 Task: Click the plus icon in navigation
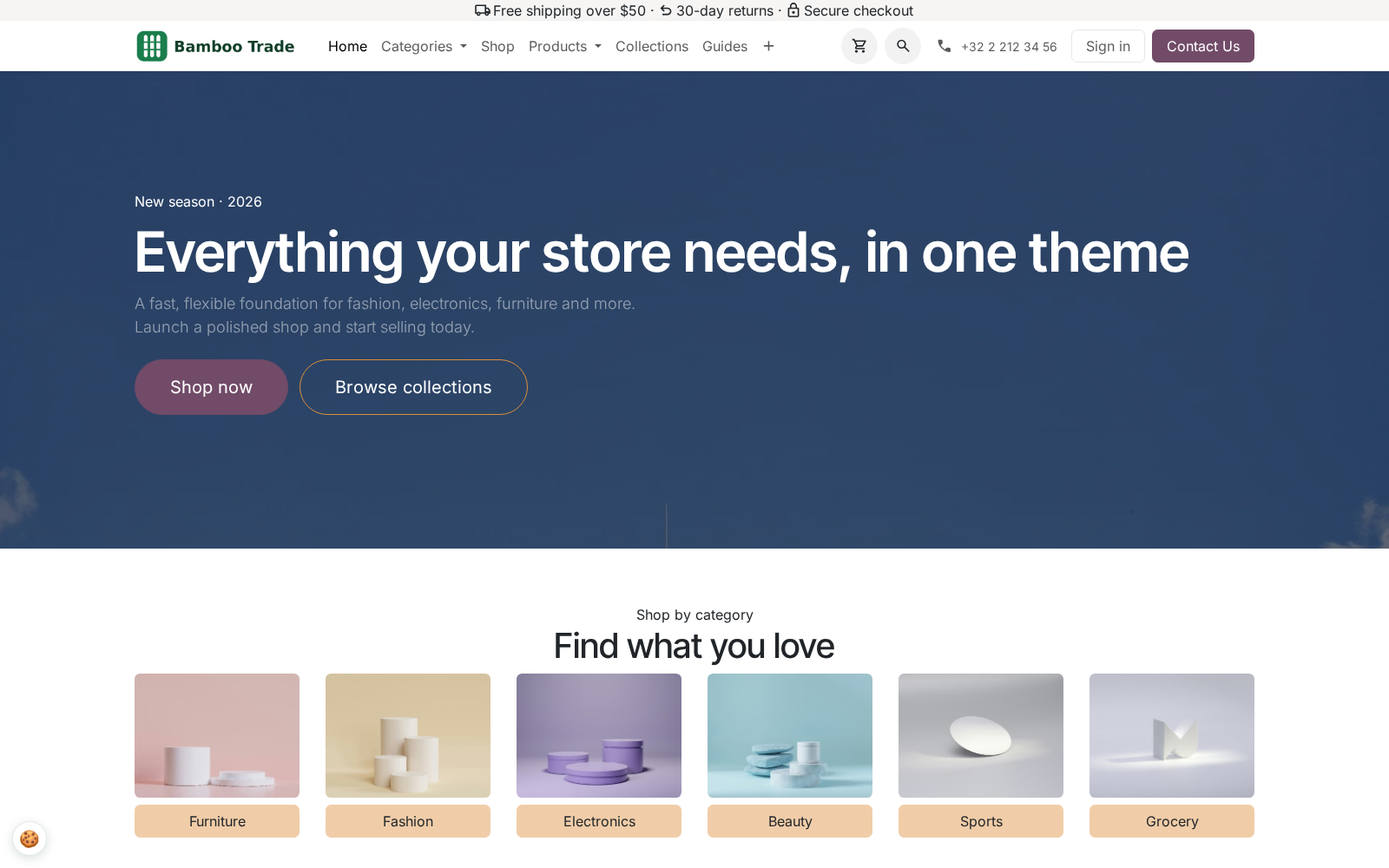[768, 46]
